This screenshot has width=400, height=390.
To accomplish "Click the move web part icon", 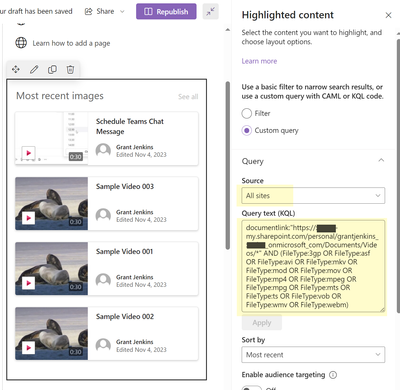I will coord(16,69).
